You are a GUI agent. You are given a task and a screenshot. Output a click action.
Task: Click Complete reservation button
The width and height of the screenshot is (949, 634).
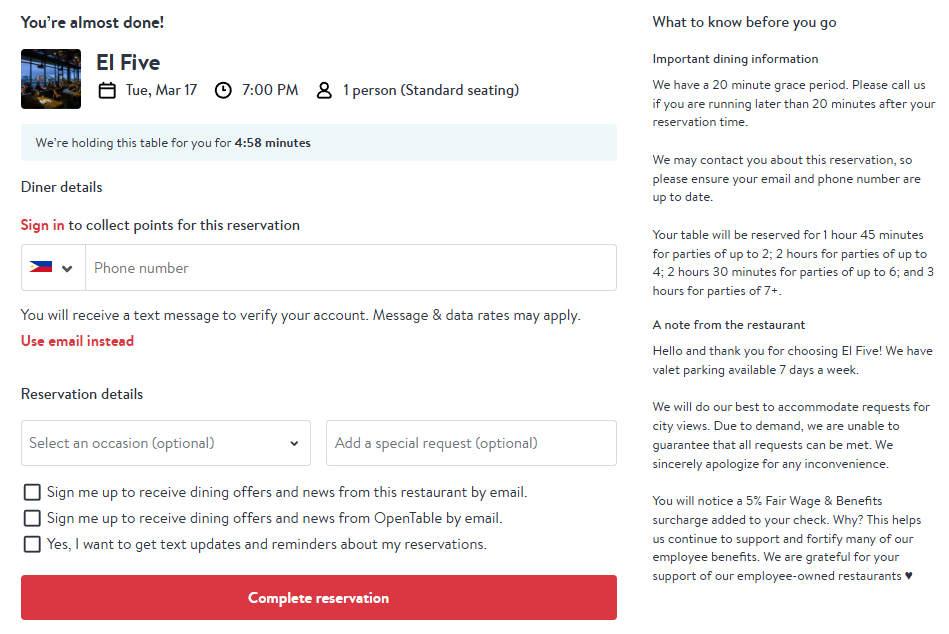click(x=319, y=598)
